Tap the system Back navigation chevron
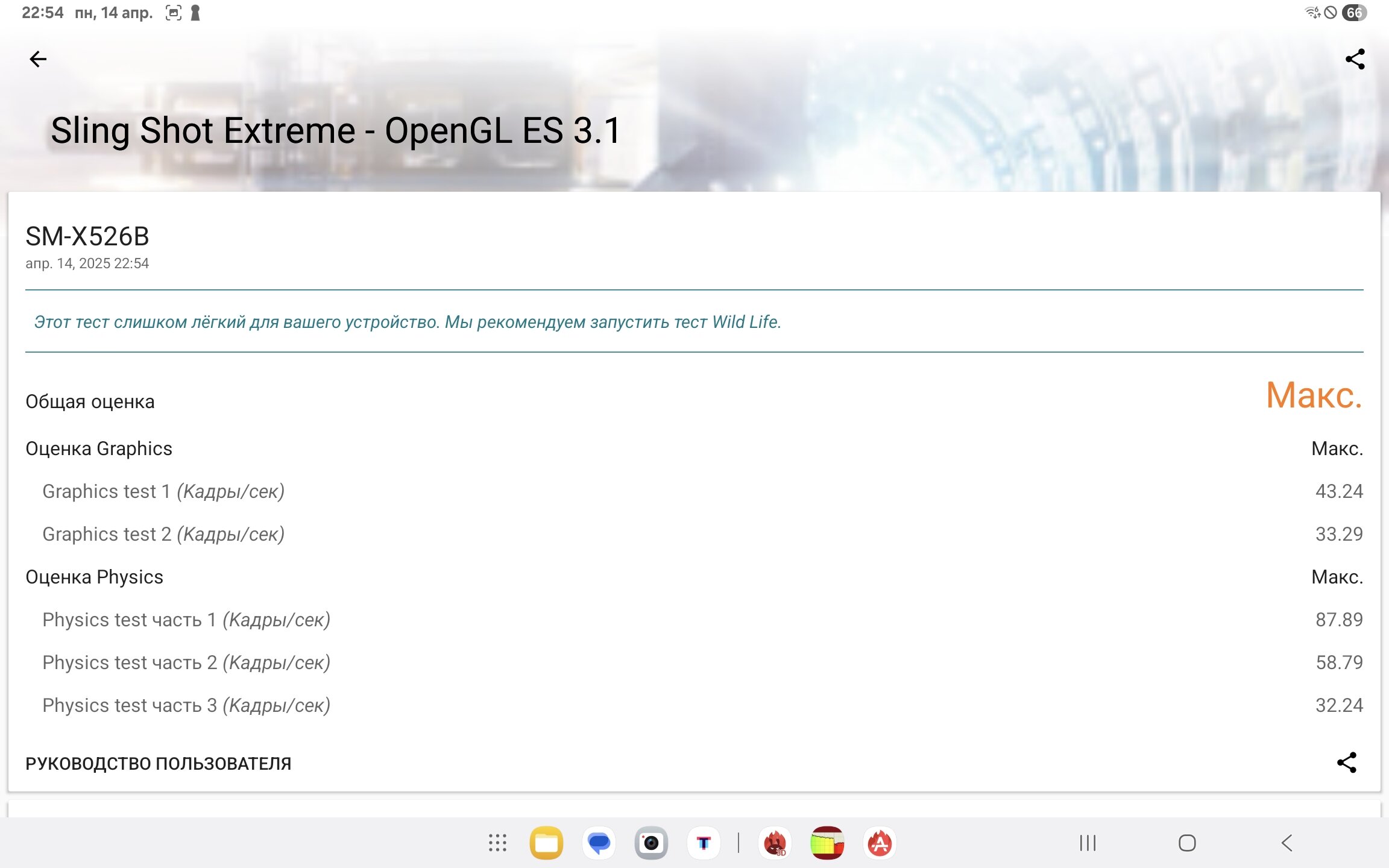This screenshot has width=1389, height=868. click(1287, 843)
